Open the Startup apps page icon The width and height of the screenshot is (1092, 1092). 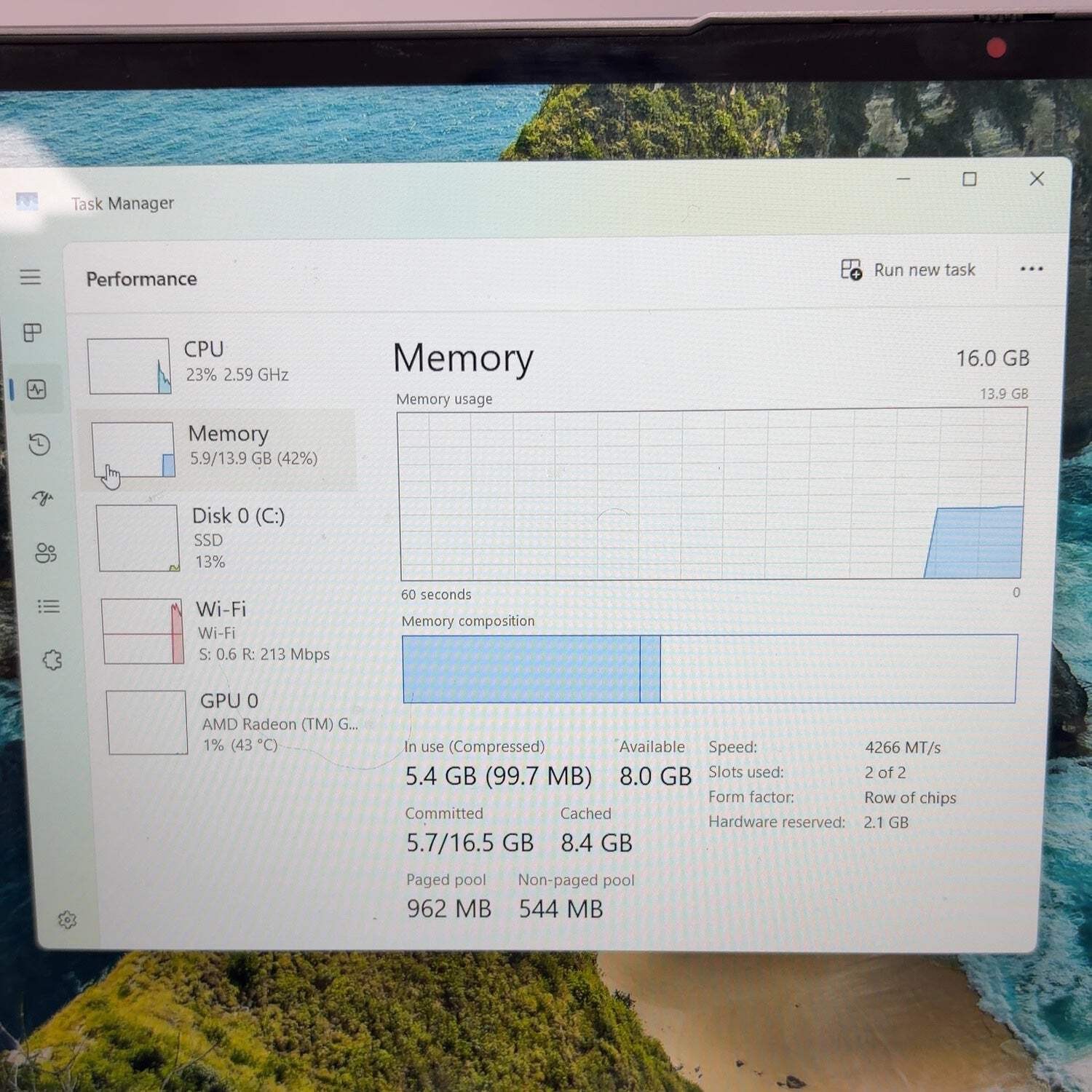coord(43,498)
